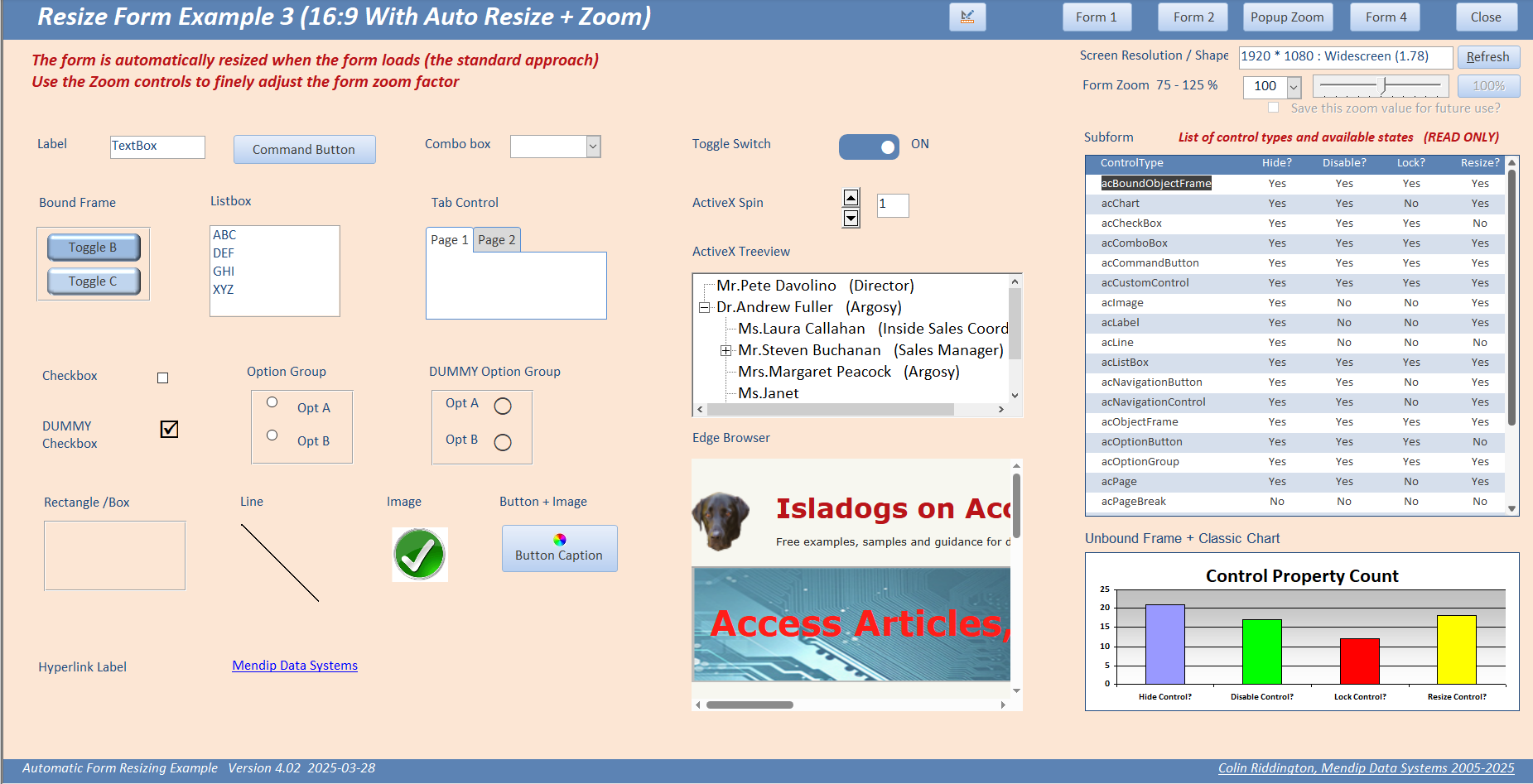
Task: Click the Form Zoom slider handle
Action: click(x=1383, y=85)
